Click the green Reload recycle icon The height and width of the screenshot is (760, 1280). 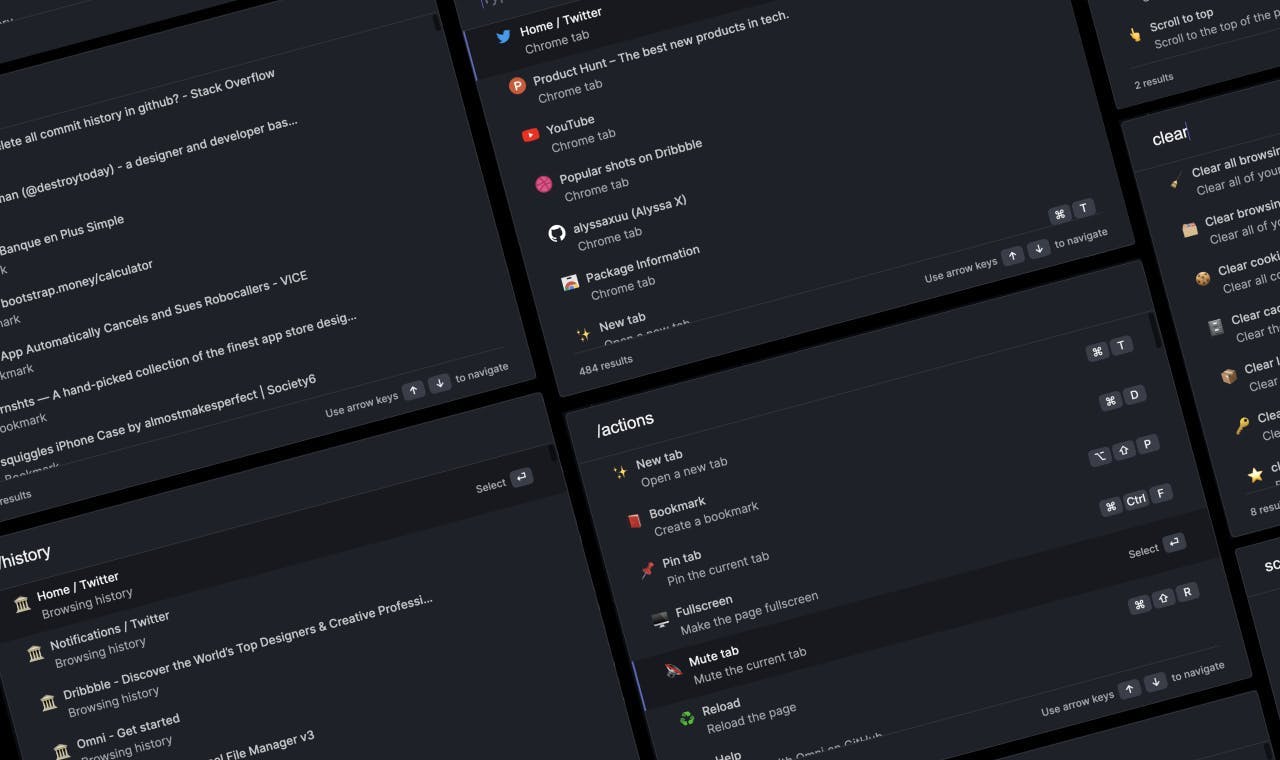pos(687,717)
